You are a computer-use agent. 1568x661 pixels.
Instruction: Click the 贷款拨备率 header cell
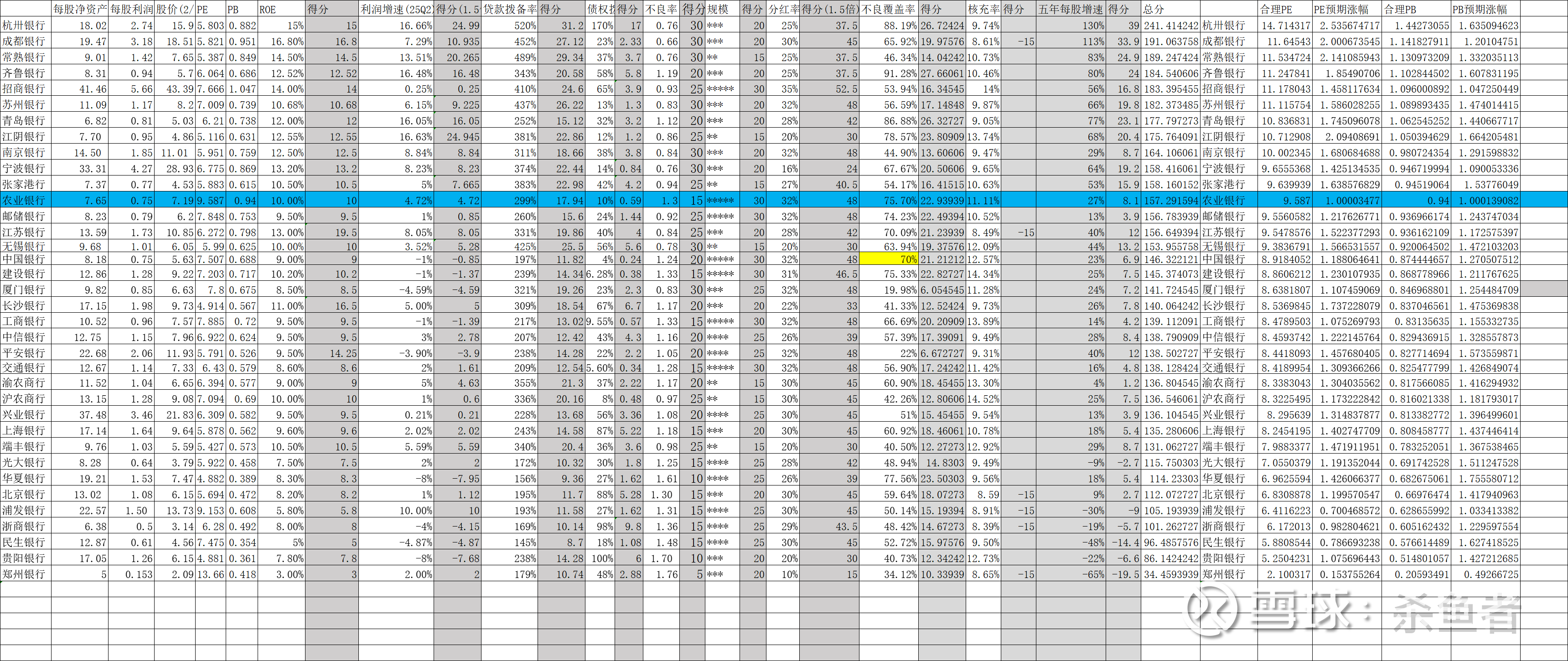tap(509, 9)
